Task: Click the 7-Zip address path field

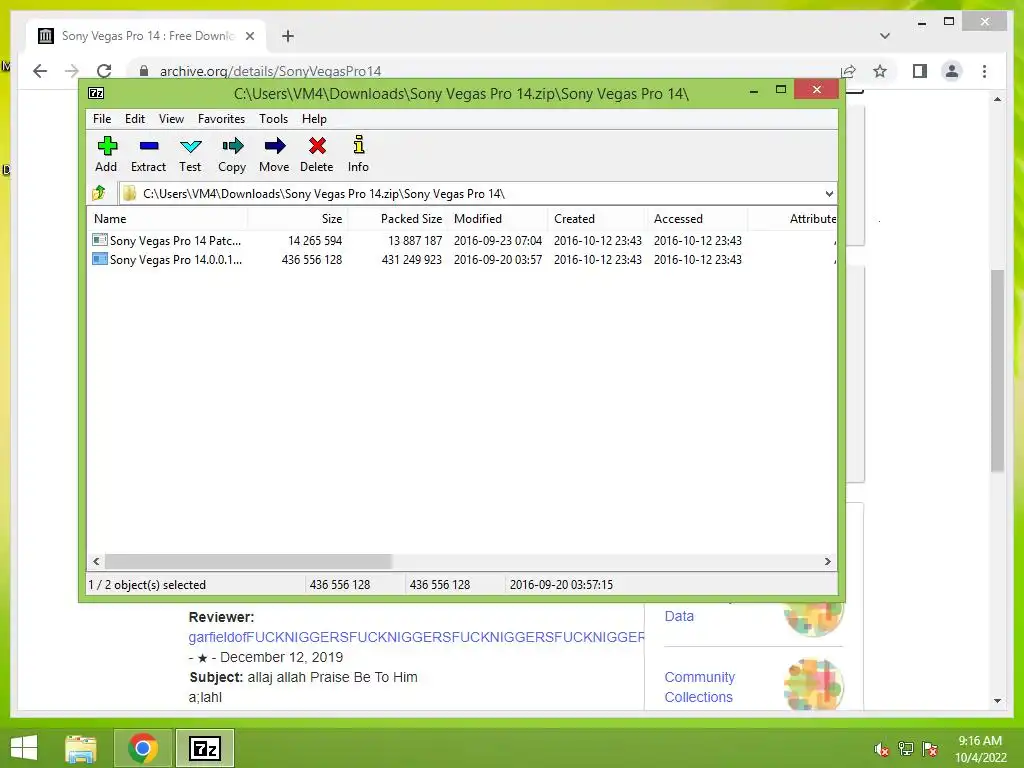Action: [470, 194]
